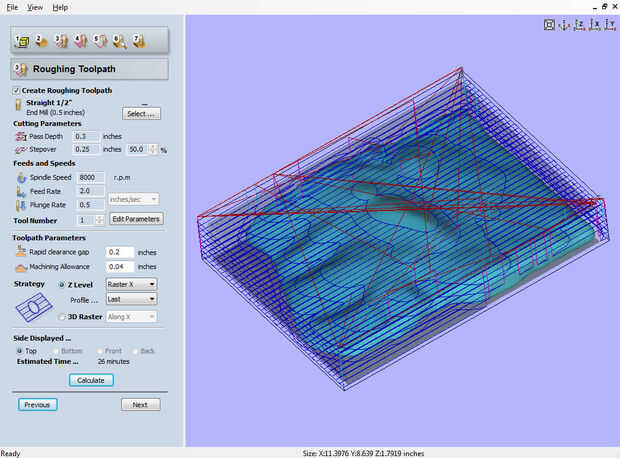
Task: Go to the Next step
Action: (x=140, y=405)
